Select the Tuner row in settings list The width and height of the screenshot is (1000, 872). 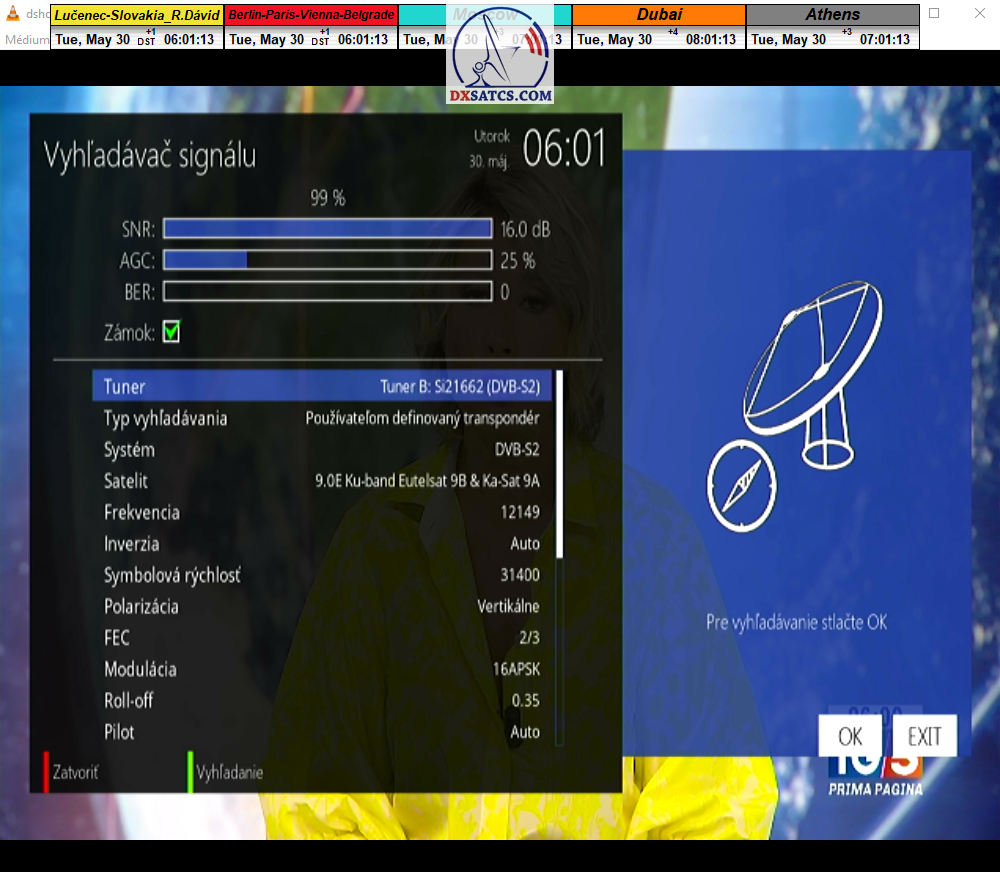[x=320, y=387]
